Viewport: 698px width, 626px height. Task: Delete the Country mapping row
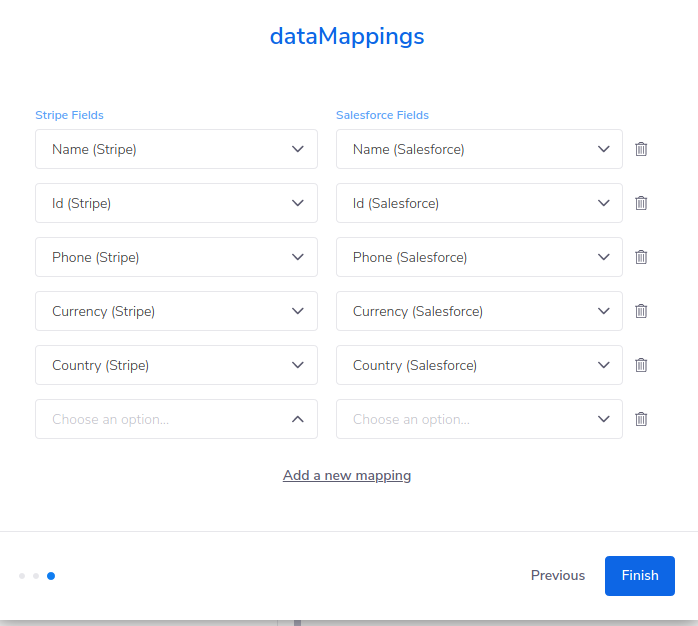click(641, 365)
